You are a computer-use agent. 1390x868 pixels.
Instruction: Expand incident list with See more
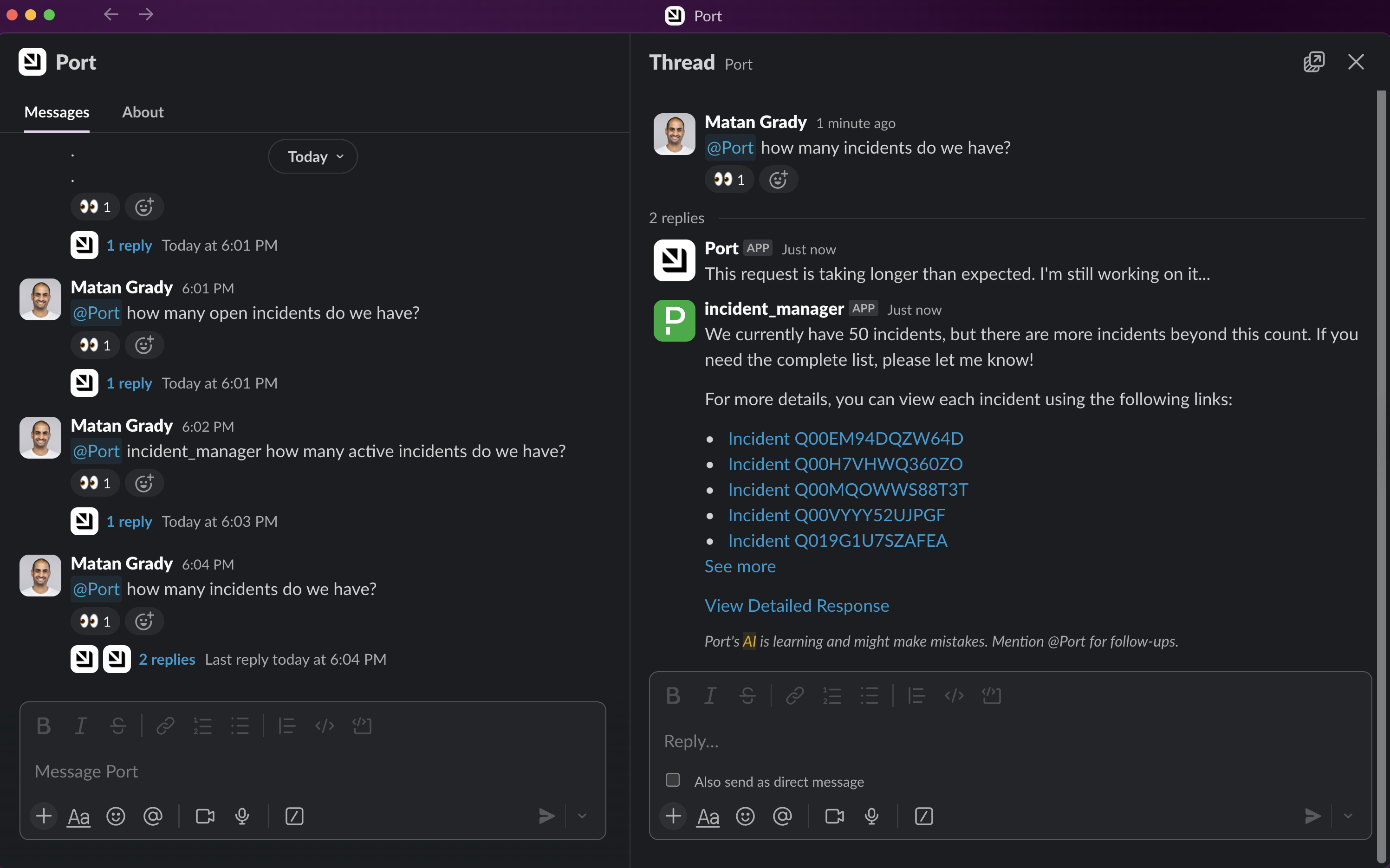tap(740, 566)
